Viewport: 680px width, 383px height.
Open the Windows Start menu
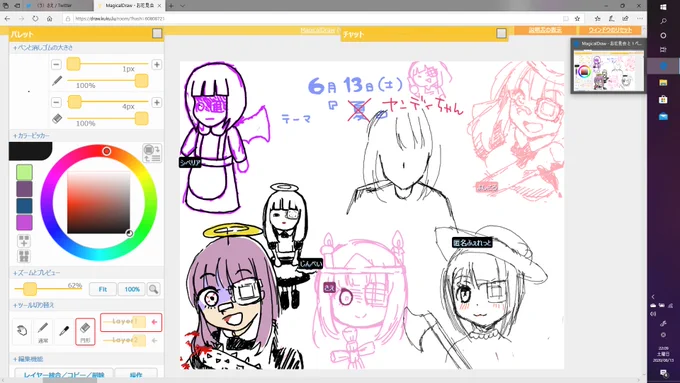point(663,7)
